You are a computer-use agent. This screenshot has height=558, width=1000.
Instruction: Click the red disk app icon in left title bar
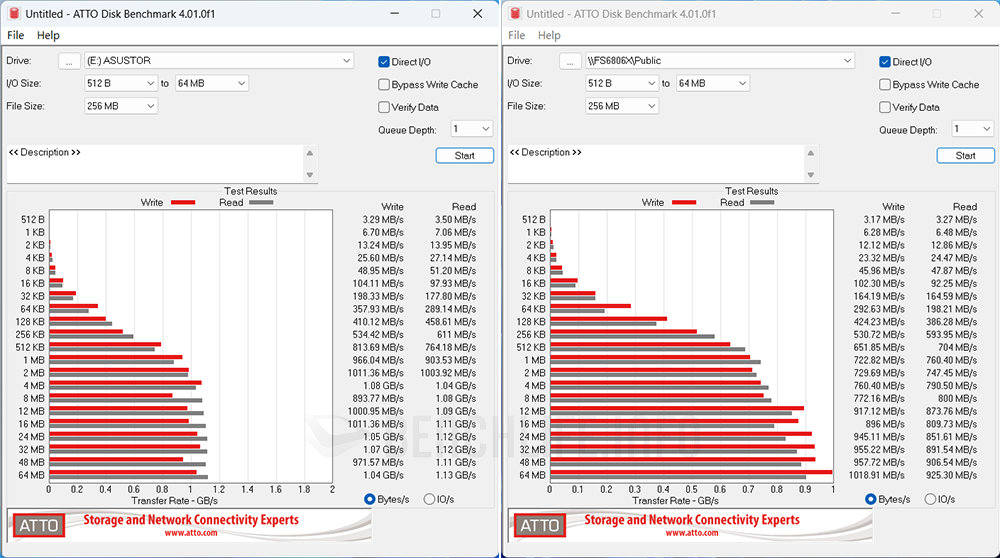[x=13, y=13]
